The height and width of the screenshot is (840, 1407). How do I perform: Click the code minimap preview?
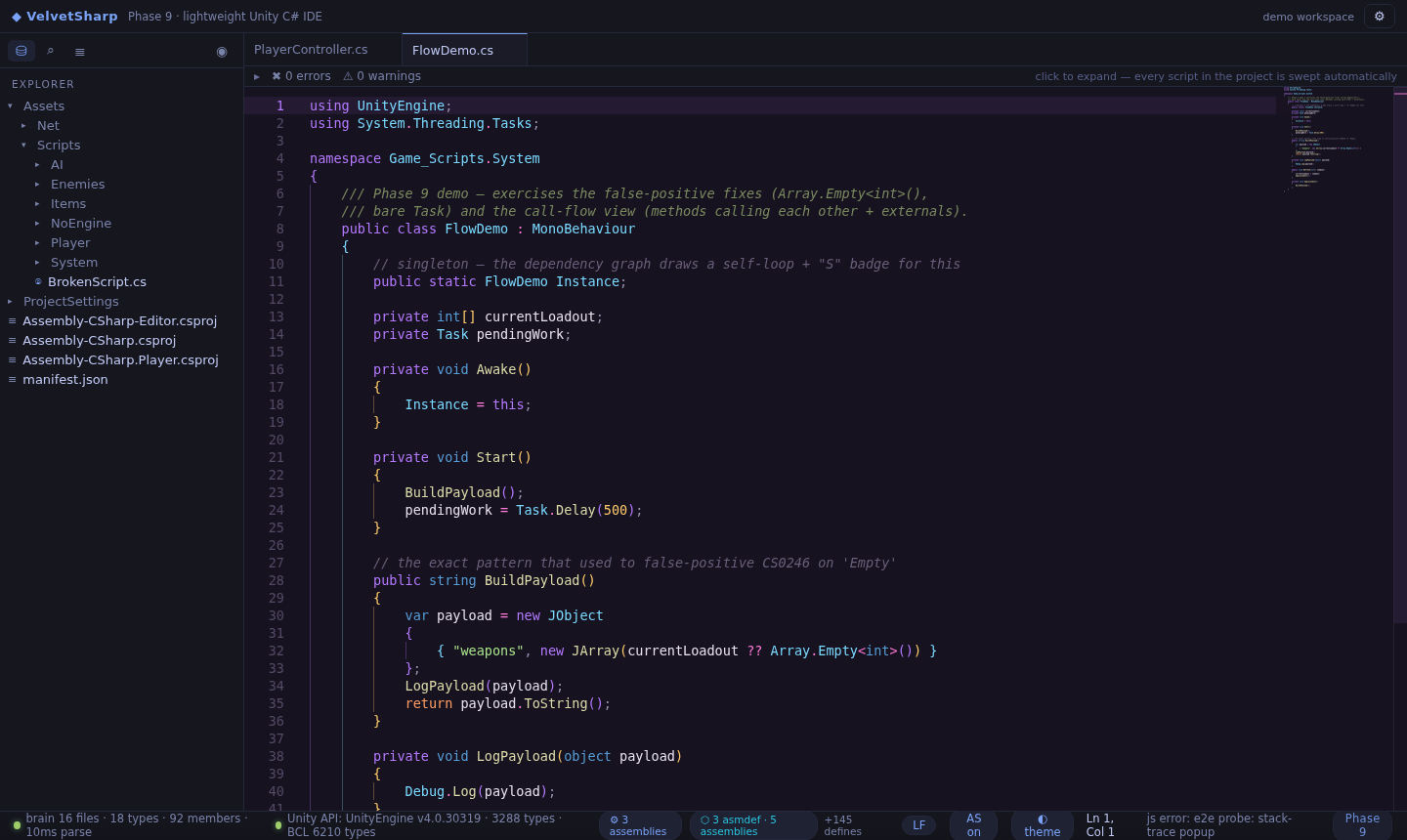(x=1335, y=139)
